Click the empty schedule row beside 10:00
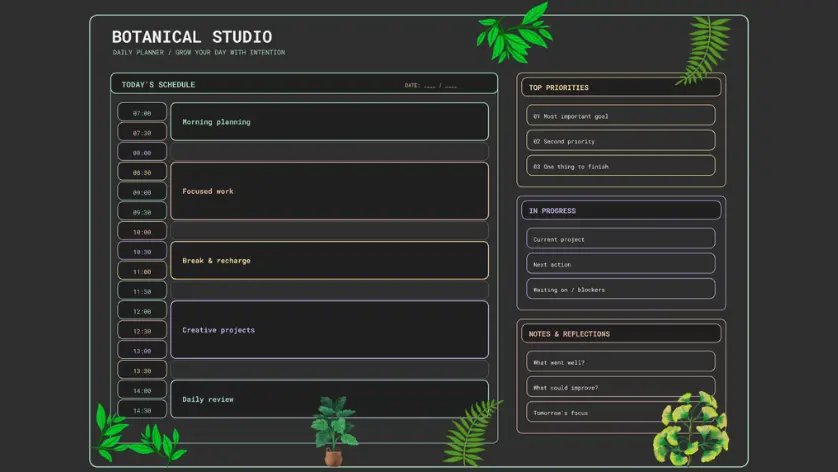Viewport: 838px width, 472px height. coord(329,231)
